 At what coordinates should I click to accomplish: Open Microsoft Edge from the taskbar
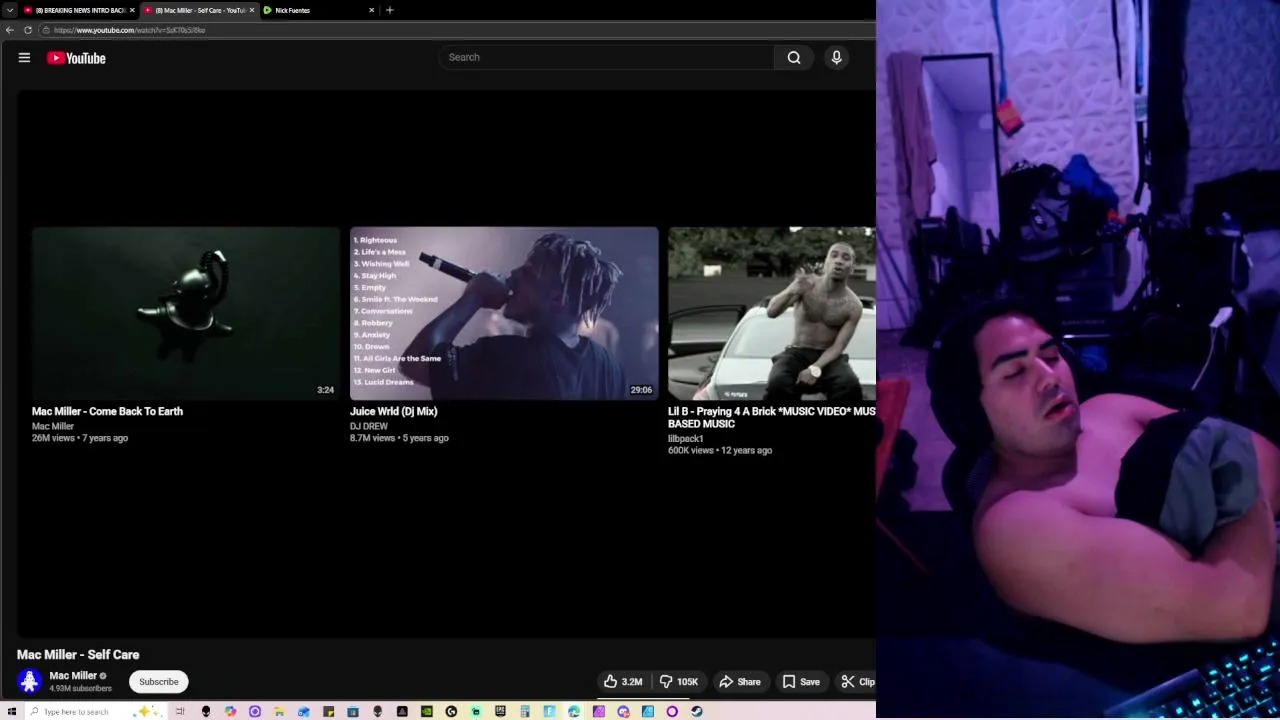(574, 711)
